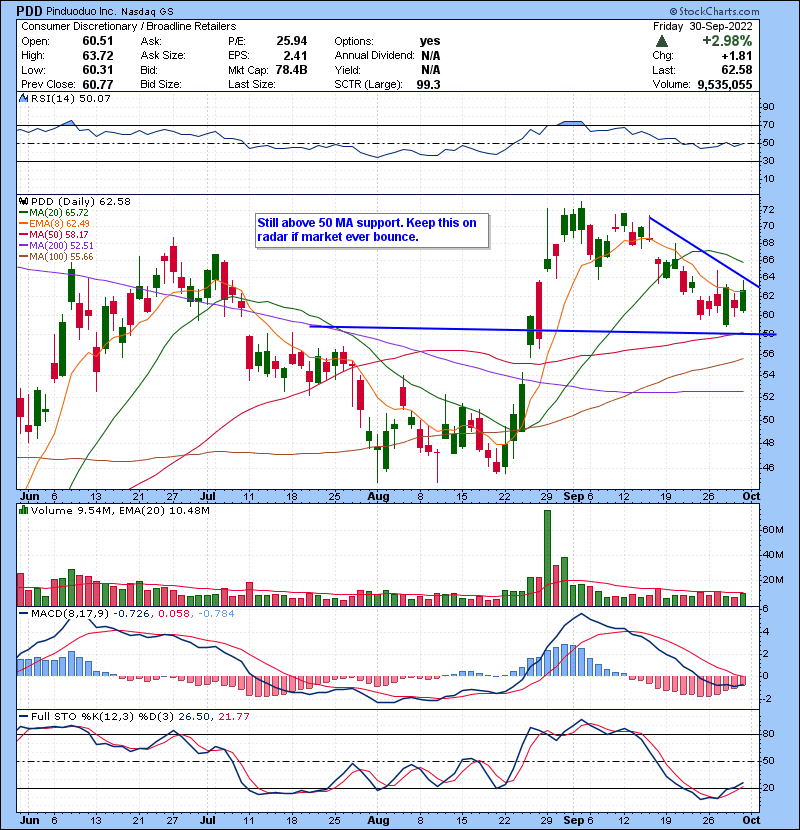Click the EPS value 2.41
The image size is (800, 830).
[x=295, y=55]
